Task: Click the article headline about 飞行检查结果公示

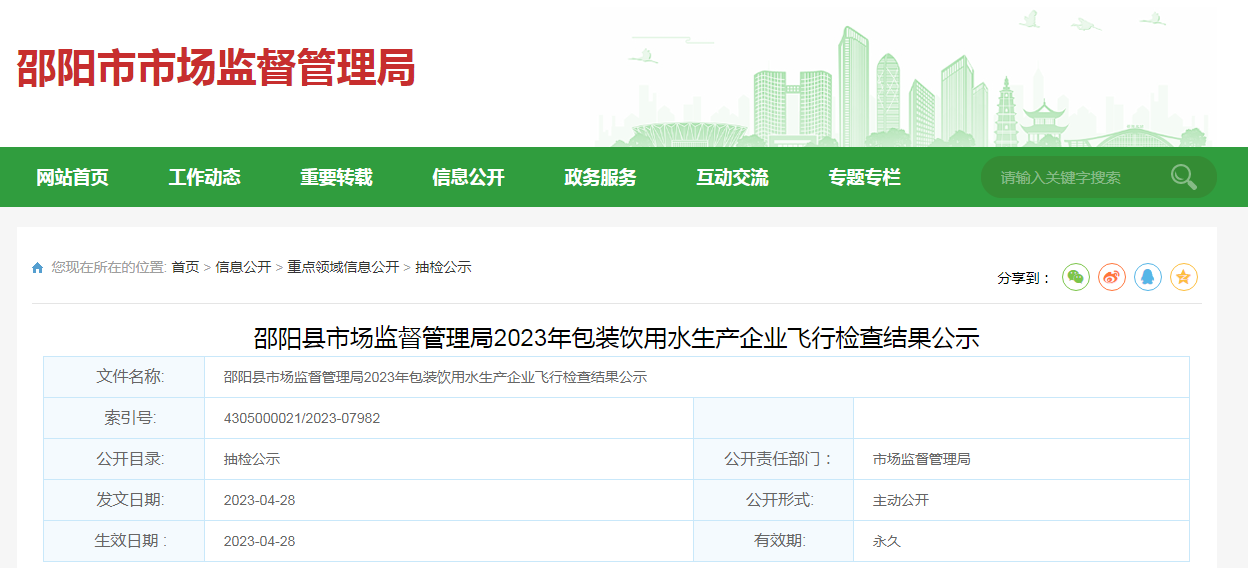Action: (616, 338)
